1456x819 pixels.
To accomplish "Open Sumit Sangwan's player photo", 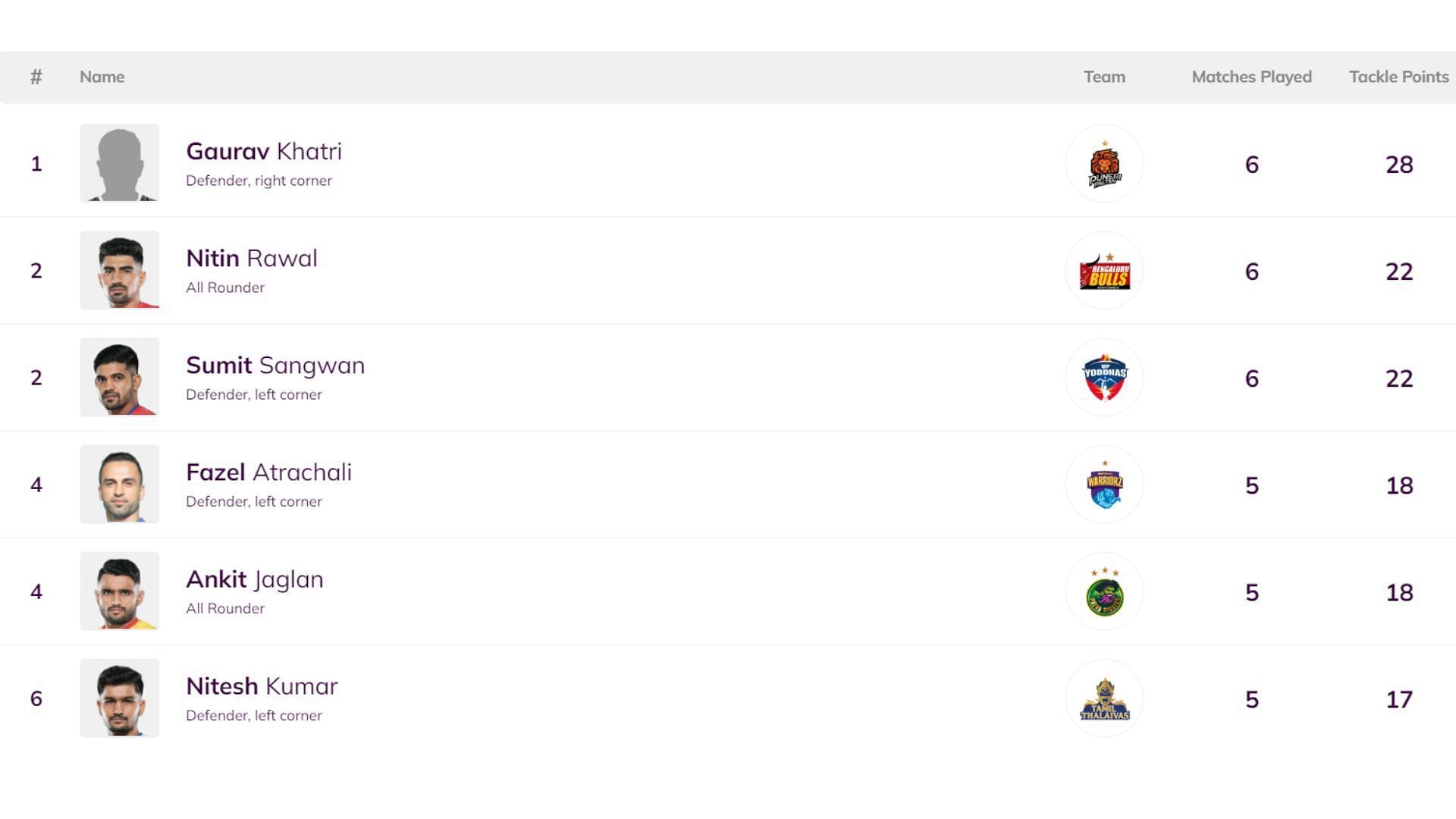I will [x=120, y=378].
